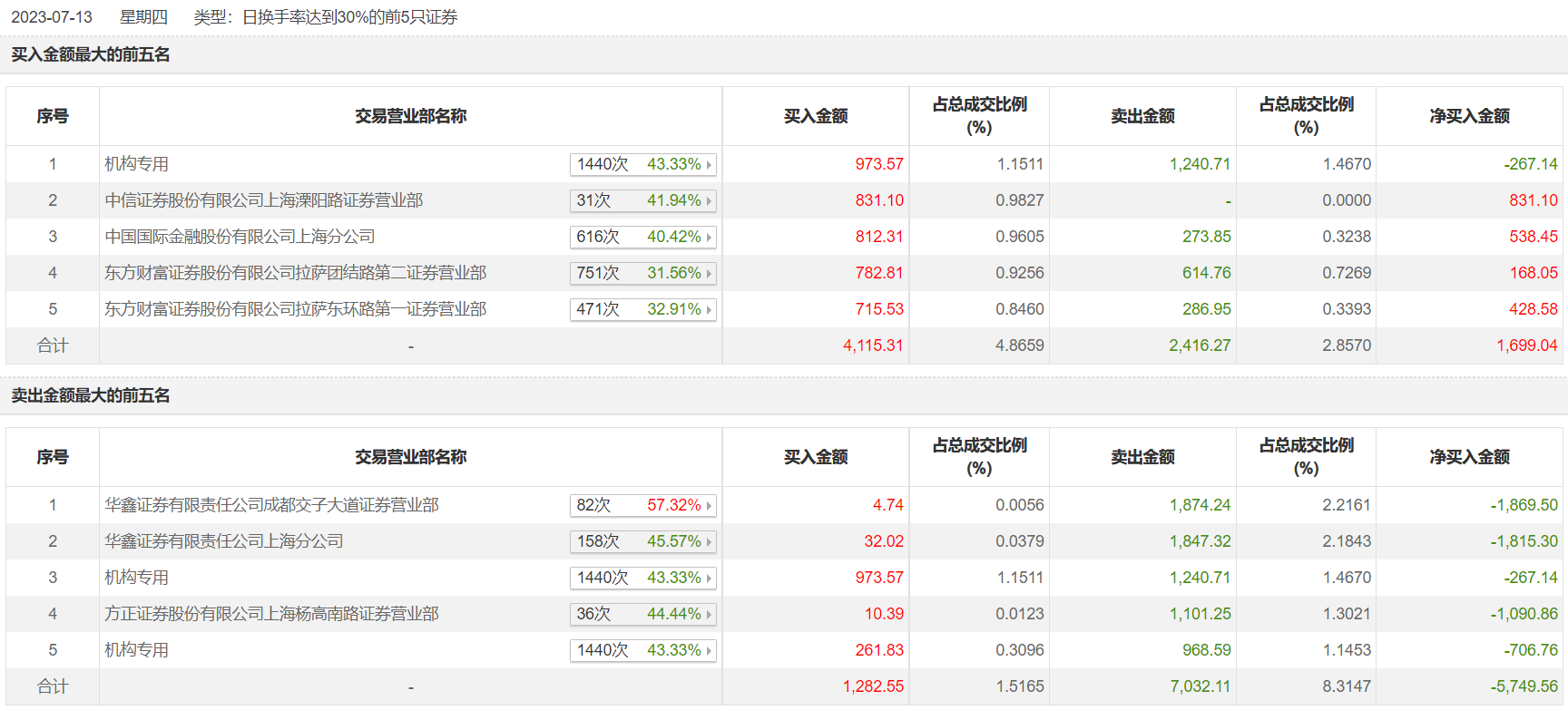1568x710 pixels.
Task: Click arrow icon on 82次 57.32% badge
Action: point(709,506)
